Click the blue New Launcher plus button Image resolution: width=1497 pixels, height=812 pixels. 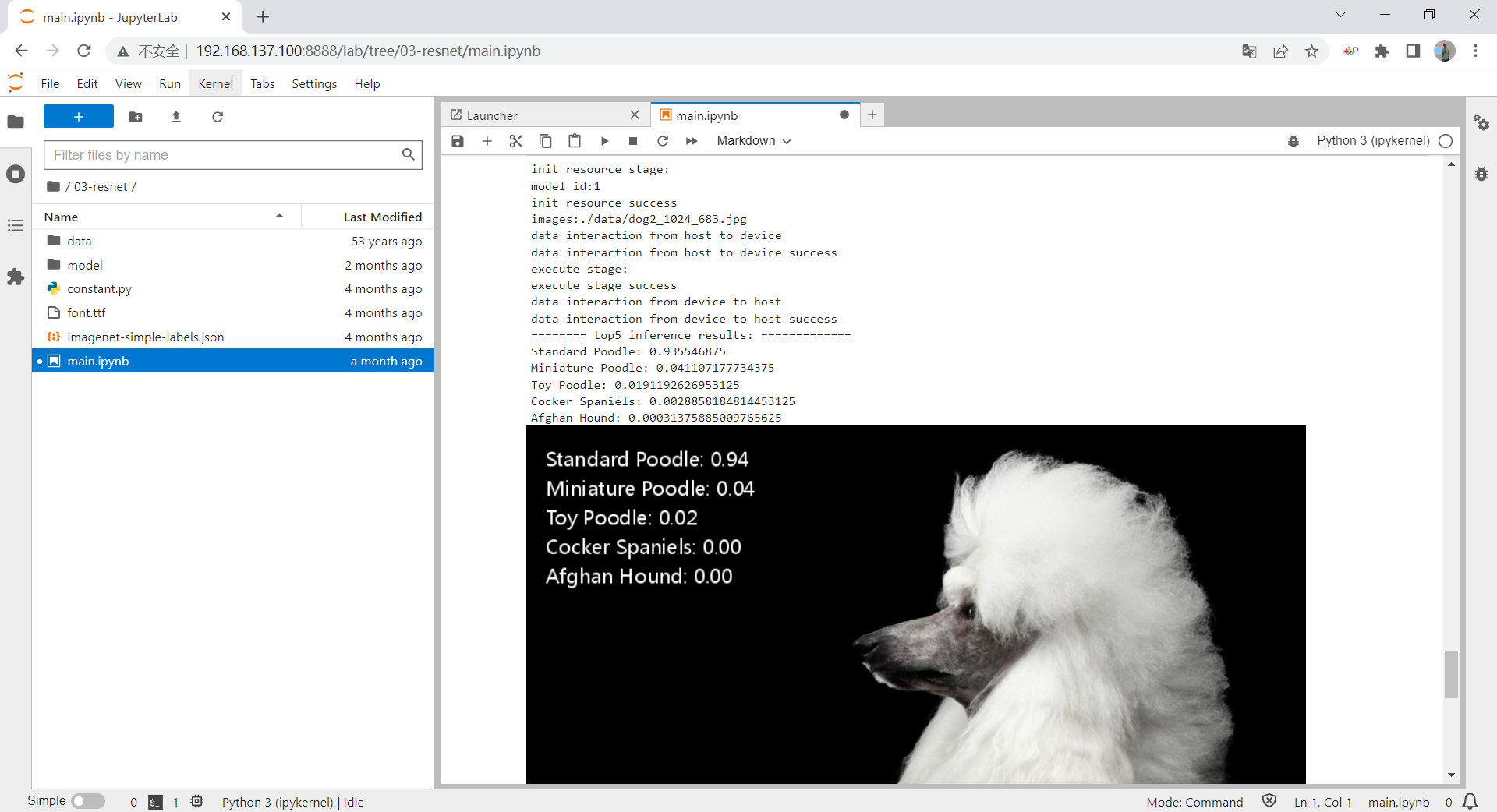[x=79, y=116]
